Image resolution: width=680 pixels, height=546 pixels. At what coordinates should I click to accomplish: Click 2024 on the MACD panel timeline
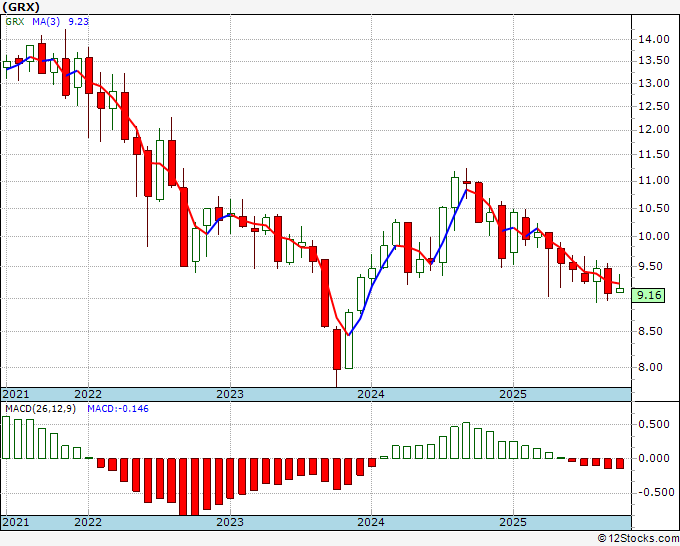click(371, 522)
